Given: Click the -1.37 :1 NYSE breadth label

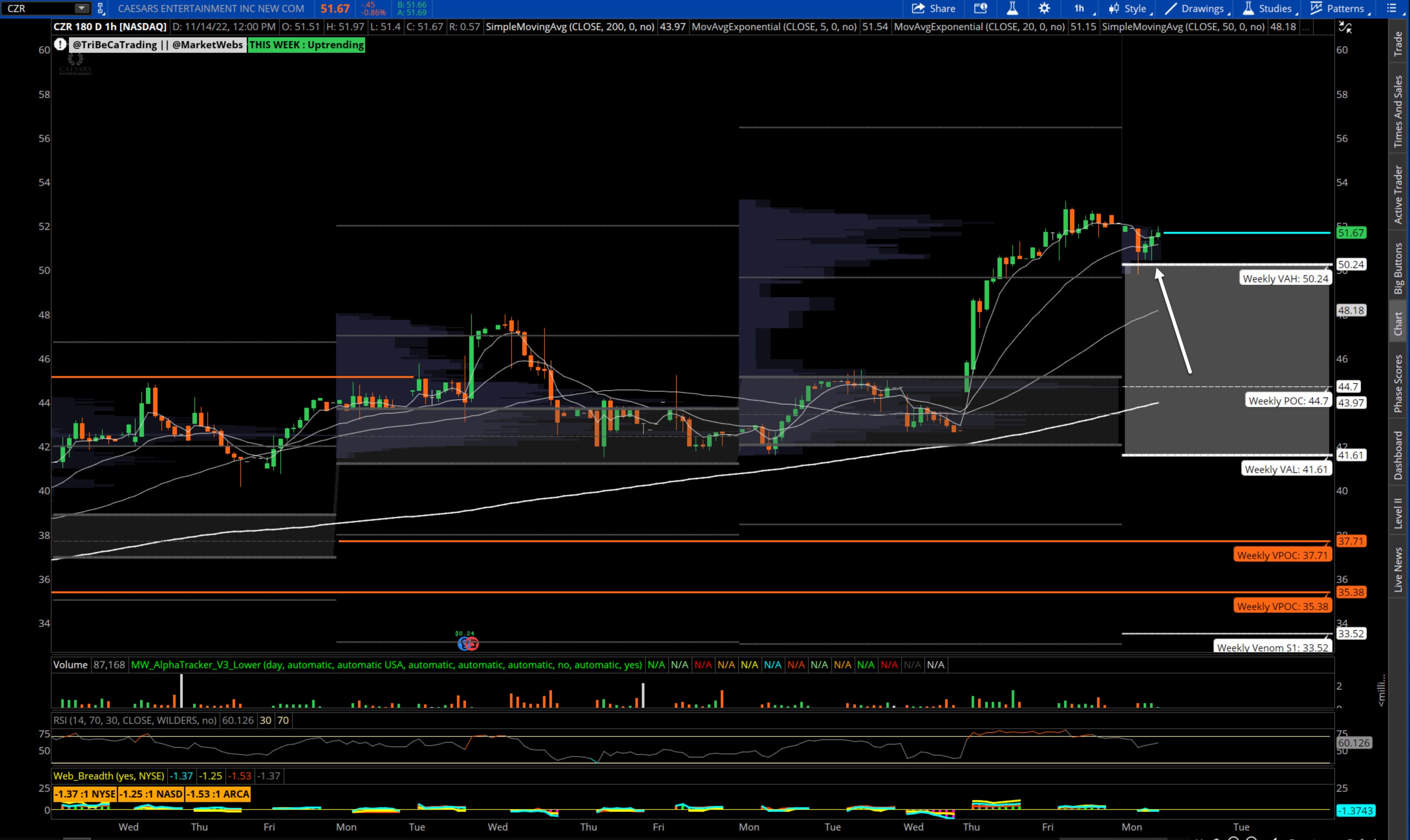Looking at the screenshot, I should point(85,793).
